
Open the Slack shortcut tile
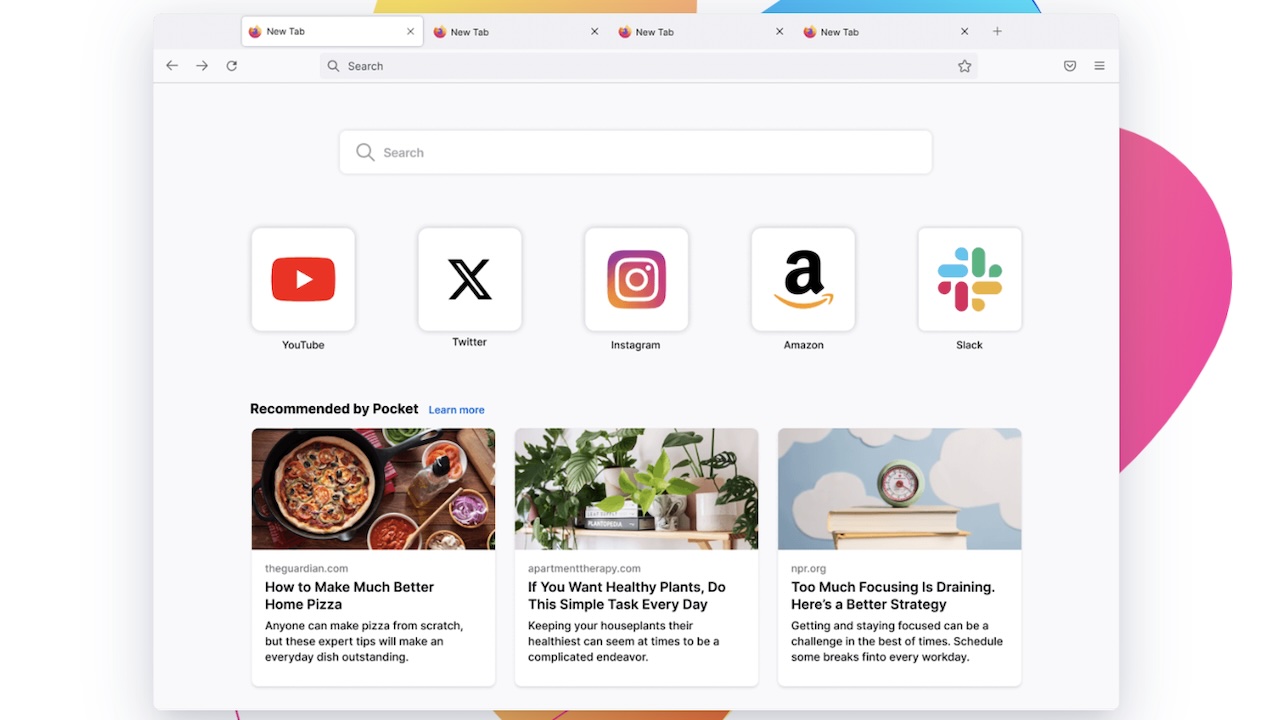pyautogui.click(x=970, y=279)
